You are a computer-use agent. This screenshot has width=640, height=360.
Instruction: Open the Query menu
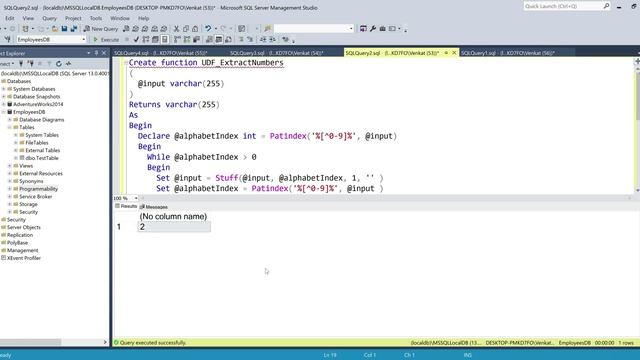(x=49, y=18)
